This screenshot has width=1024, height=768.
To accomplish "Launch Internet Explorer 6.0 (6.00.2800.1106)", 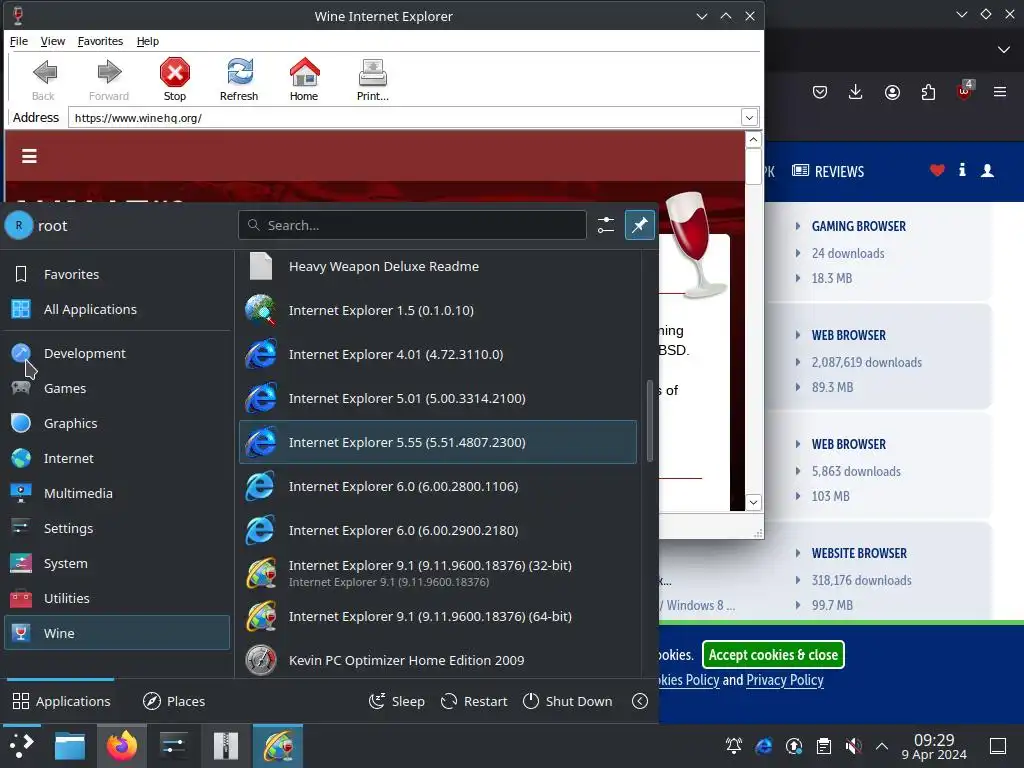I will (x=438, y=487).
